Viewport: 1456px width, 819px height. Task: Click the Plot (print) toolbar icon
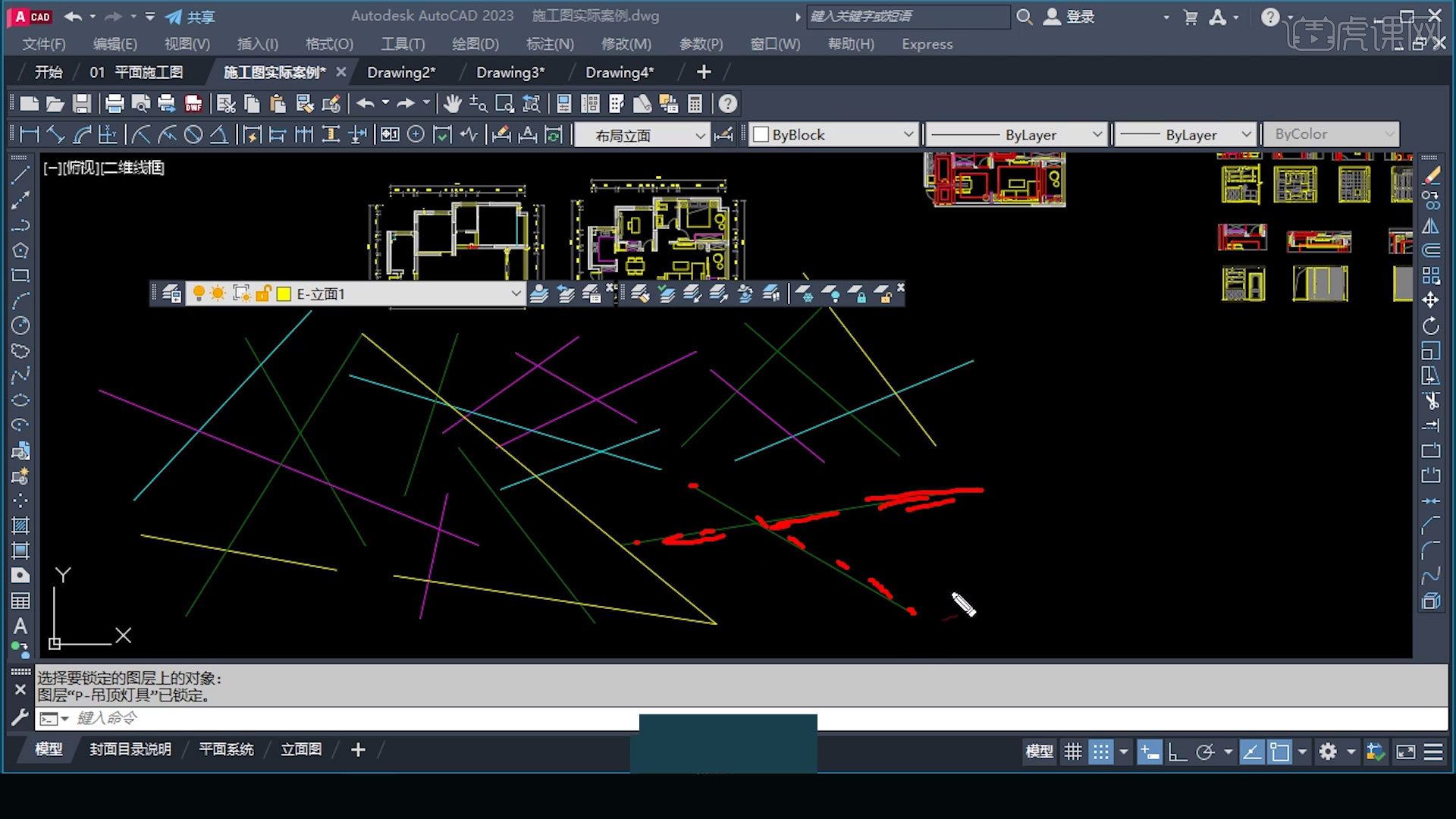(x=112, y=103)
